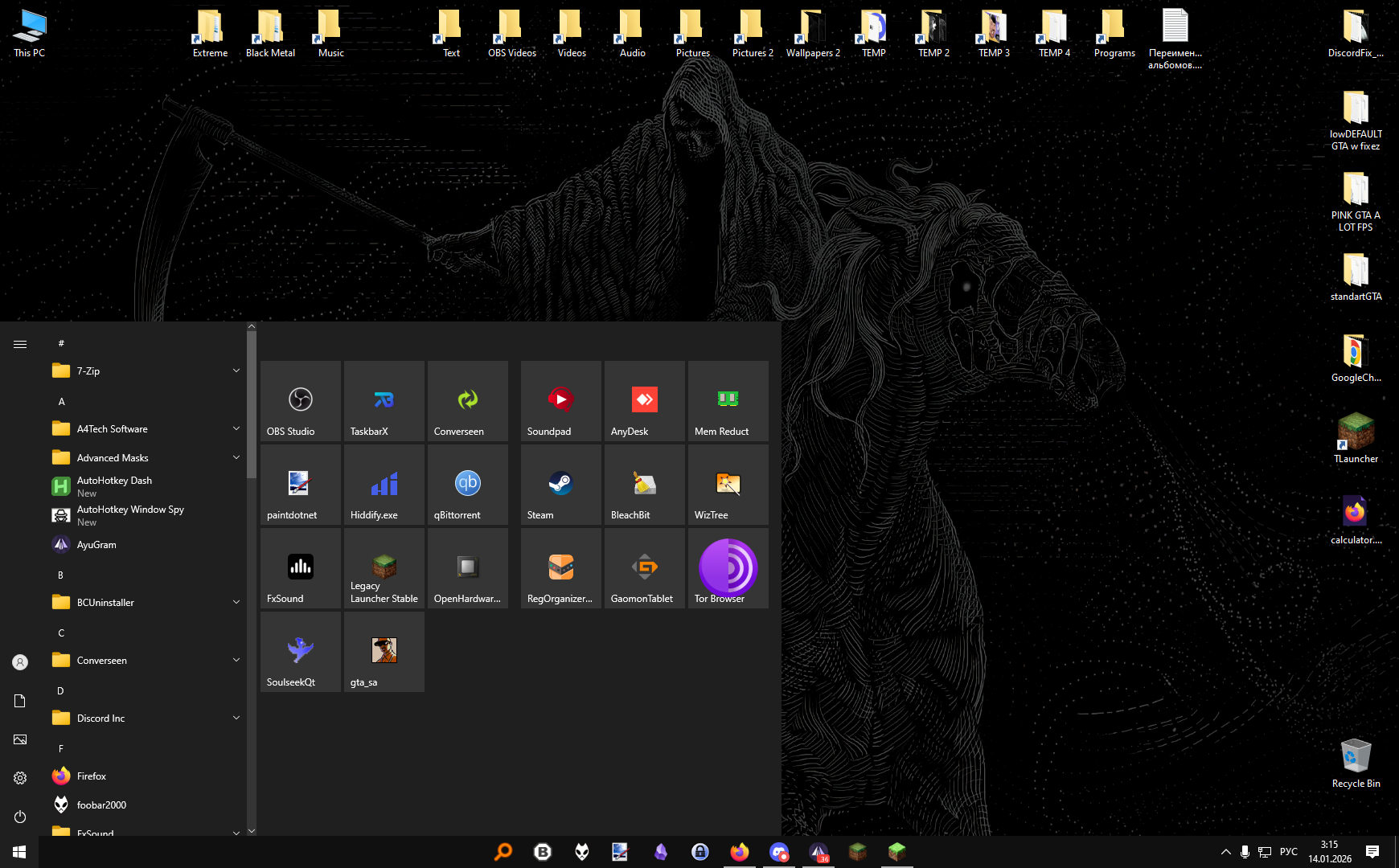Expand the Converseen folder in app list
This screenshot has height=868, width=1399.
[x=146, y=661]
